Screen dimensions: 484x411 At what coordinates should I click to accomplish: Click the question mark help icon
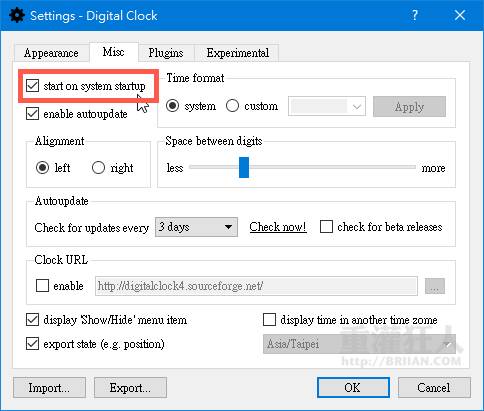[414, 15]
